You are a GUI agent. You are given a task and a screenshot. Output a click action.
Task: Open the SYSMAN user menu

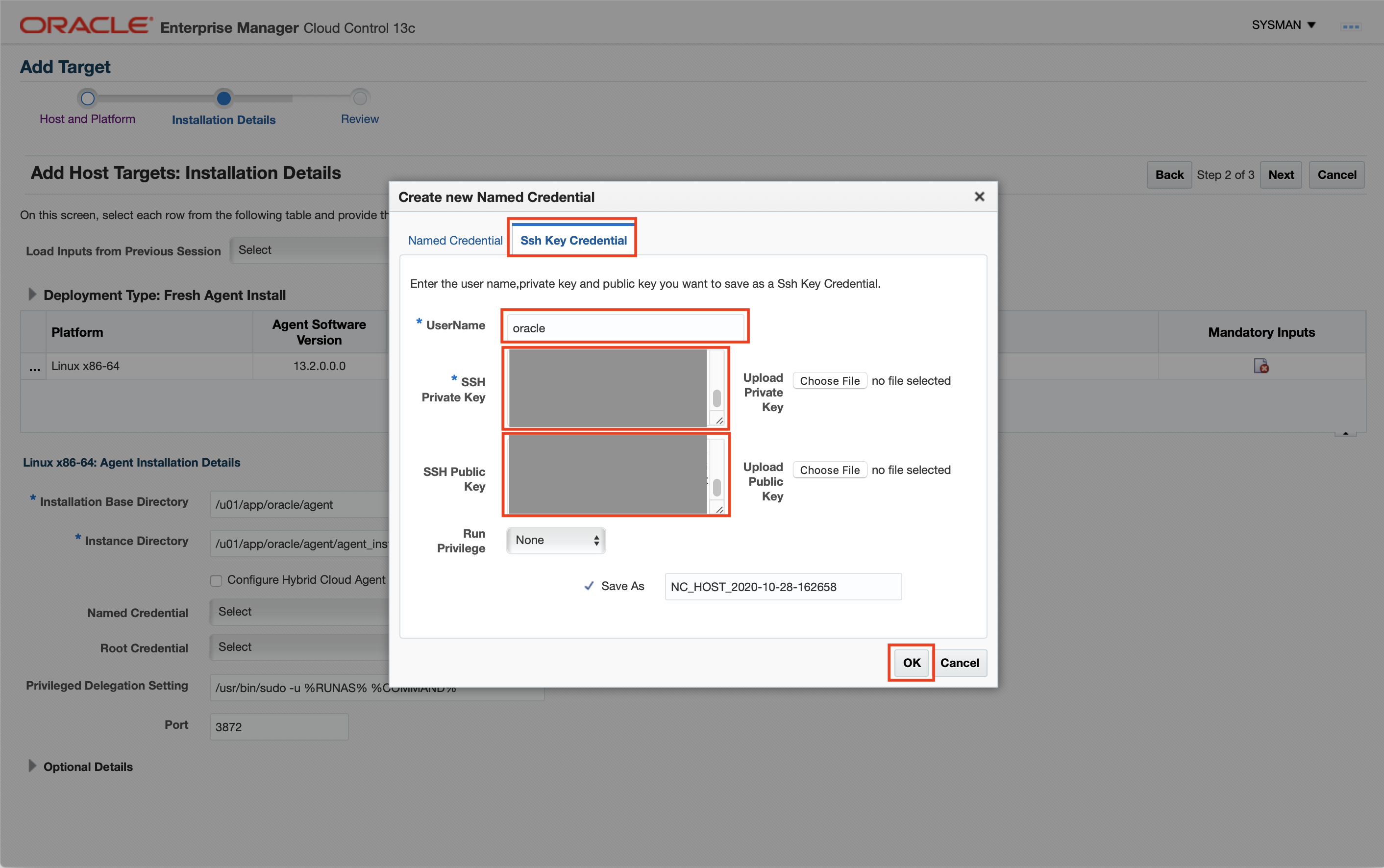pos(1283,25)
